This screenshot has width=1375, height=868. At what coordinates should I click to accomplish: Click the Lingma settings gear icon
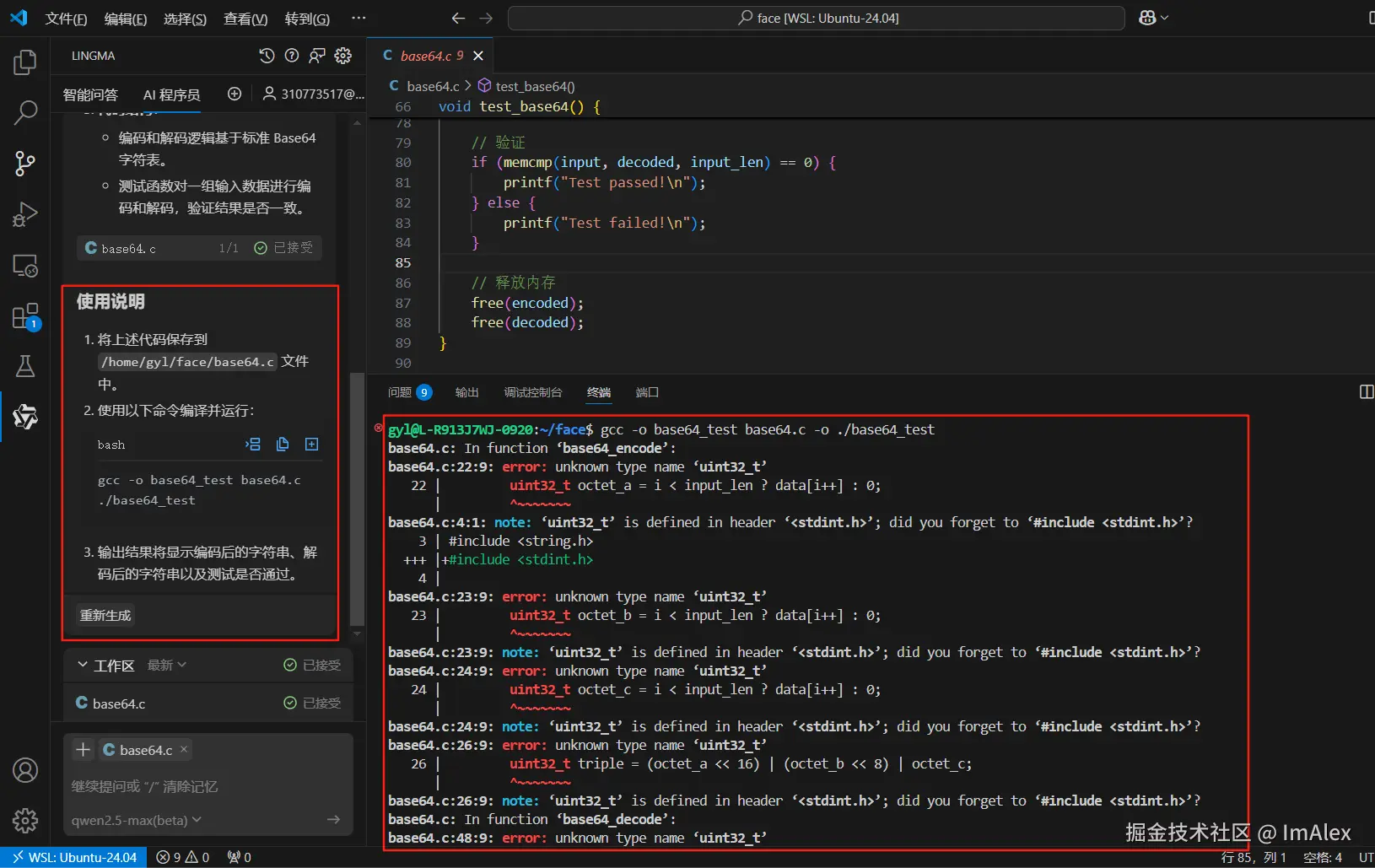coord(343,56)
